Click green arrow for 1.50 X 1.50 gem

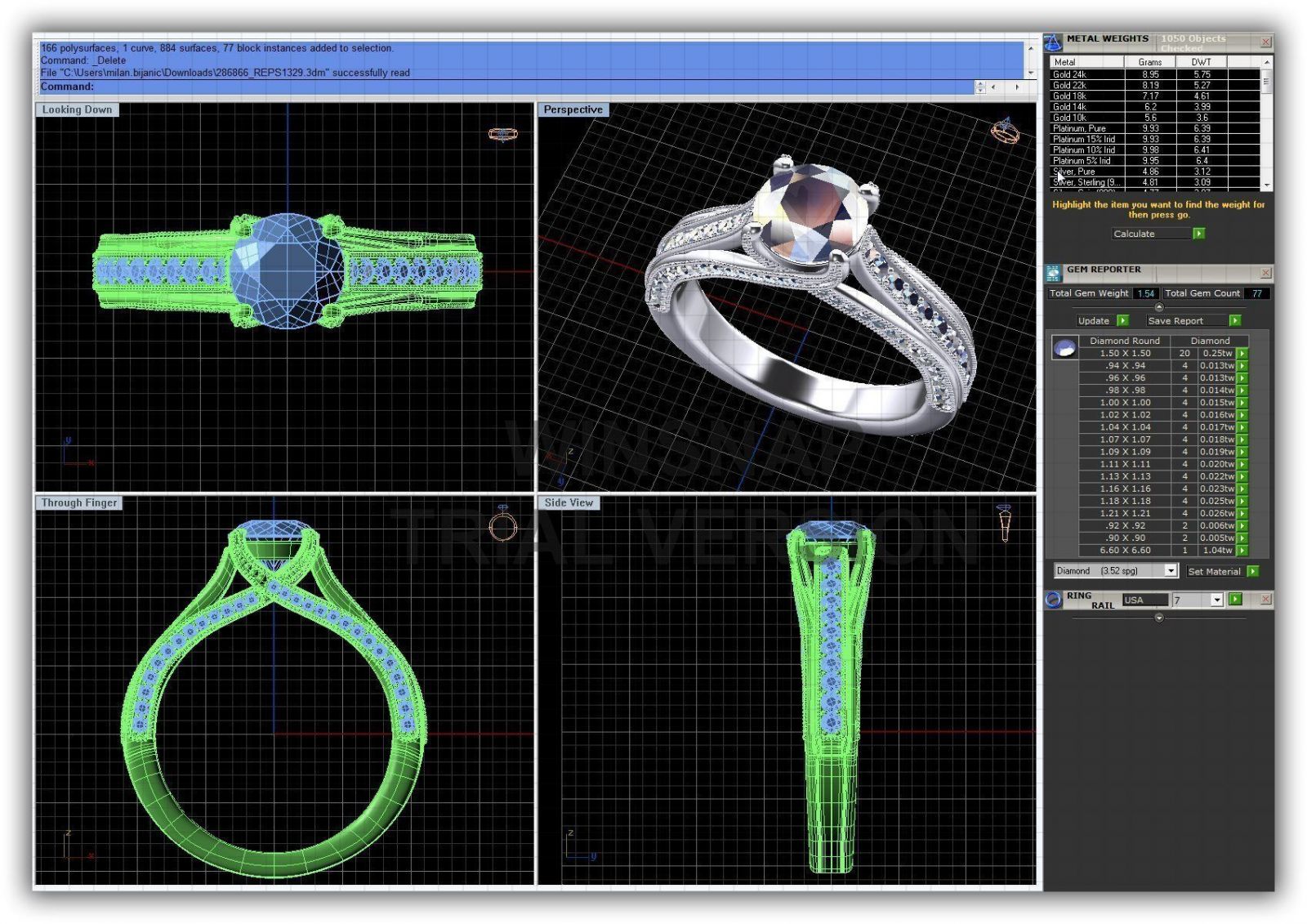[1242, 354]
